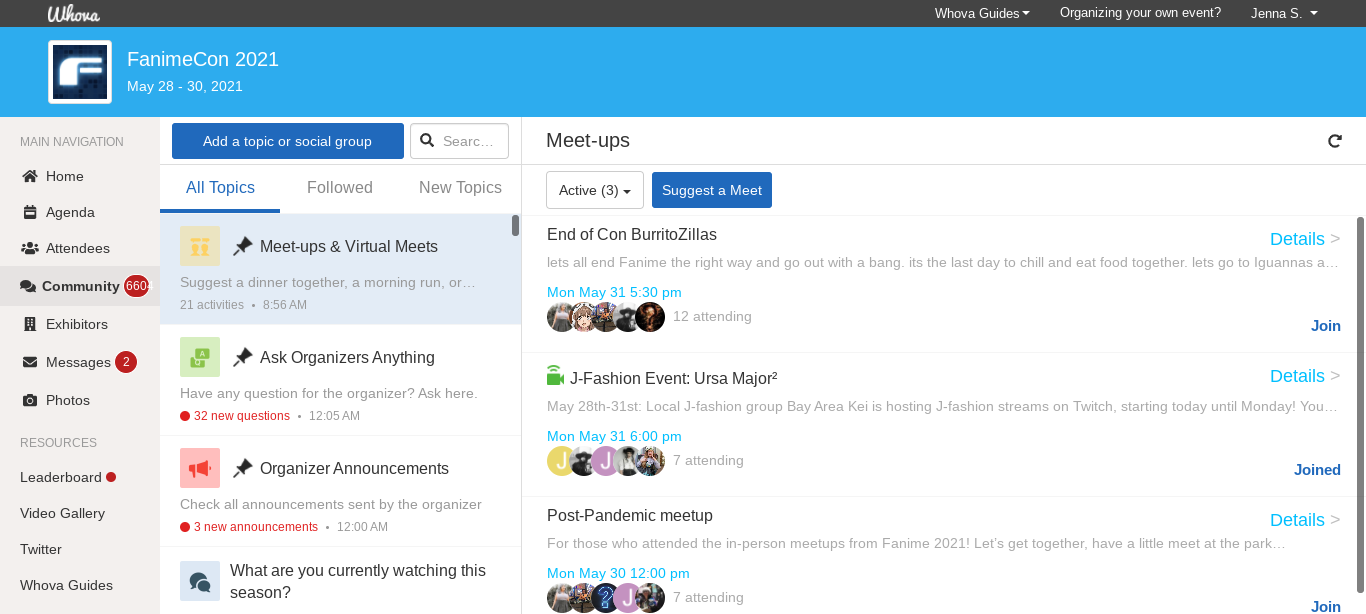The image size is (1366, 614).
Task: Open Messages in main navigation
Action: click(x=80, y=362)
